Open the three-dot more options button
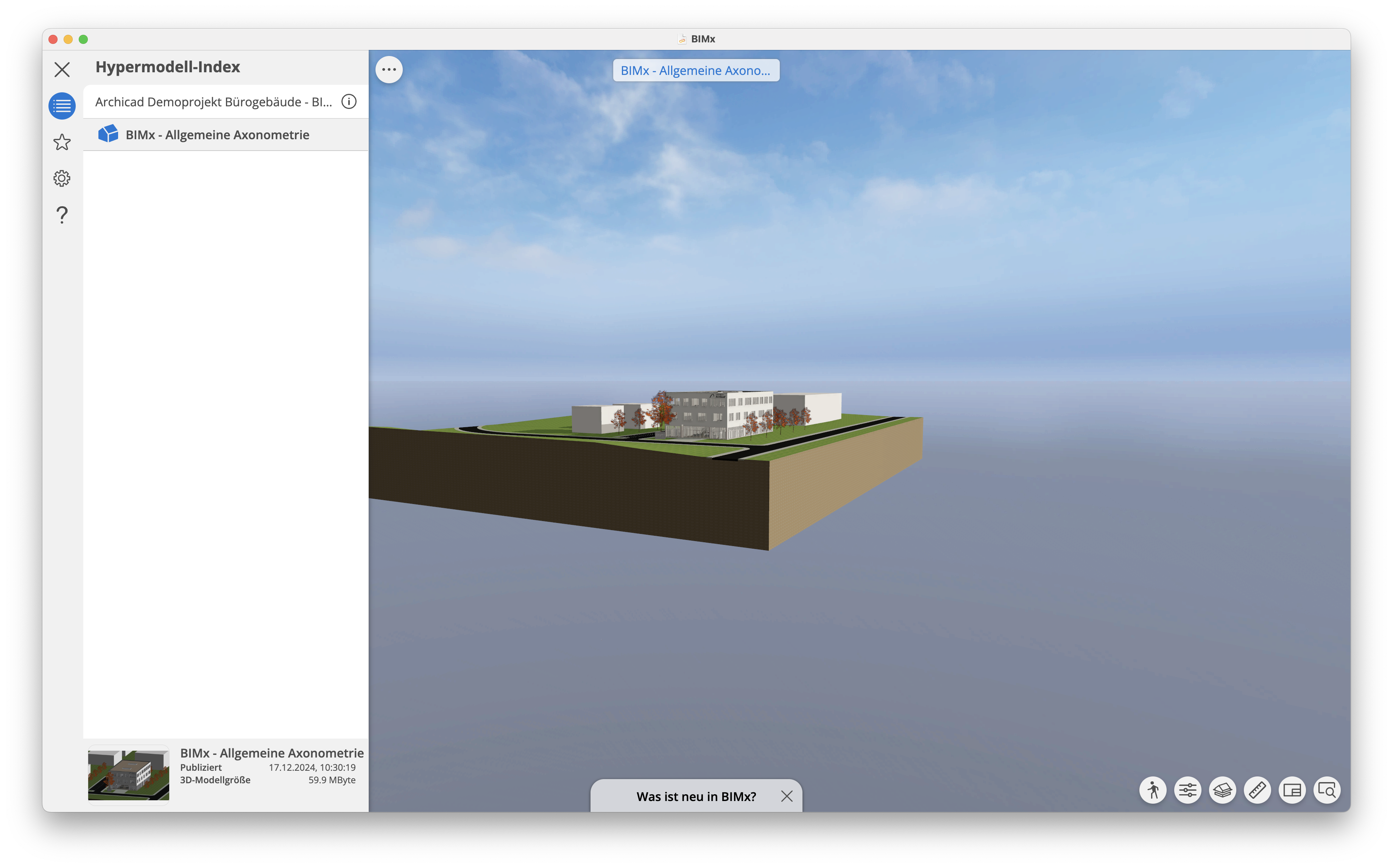The width and height of the screenshot is (1393, 868). tap(389, 70)
